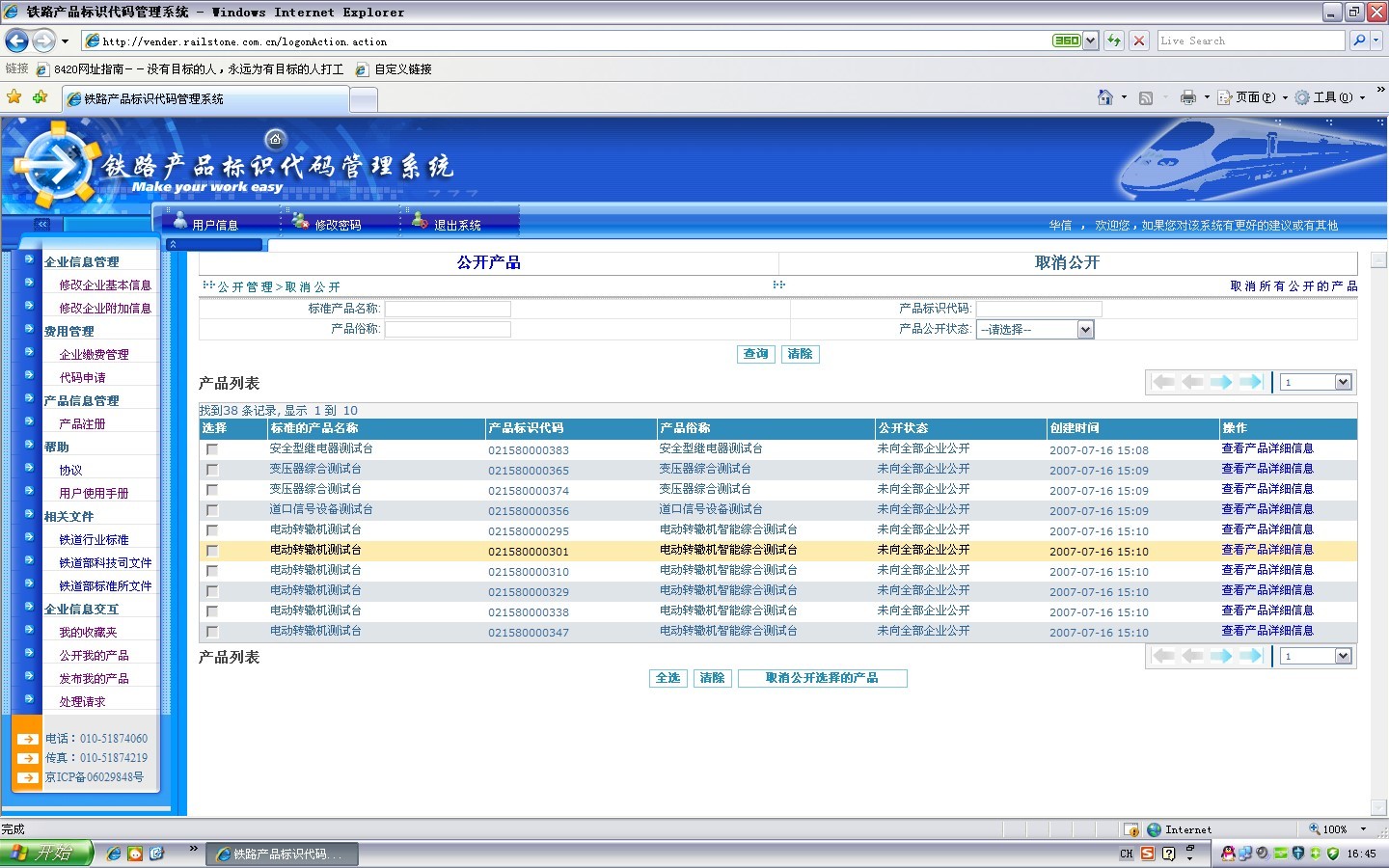Screen dimensions: 1389x868
Task: View details for product 021580000338
Action: [x=1267, y=610]
